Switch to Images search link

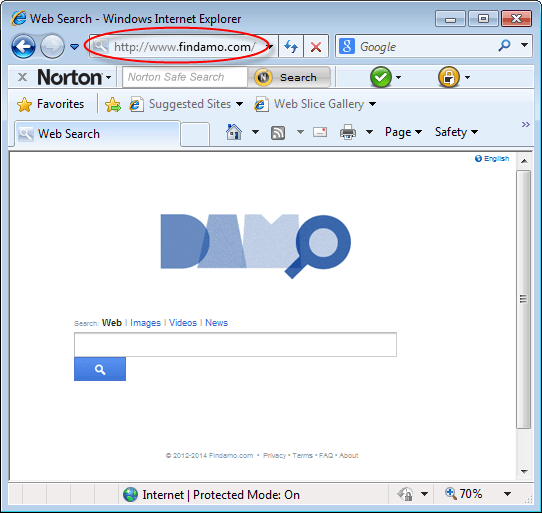point(146,323)
